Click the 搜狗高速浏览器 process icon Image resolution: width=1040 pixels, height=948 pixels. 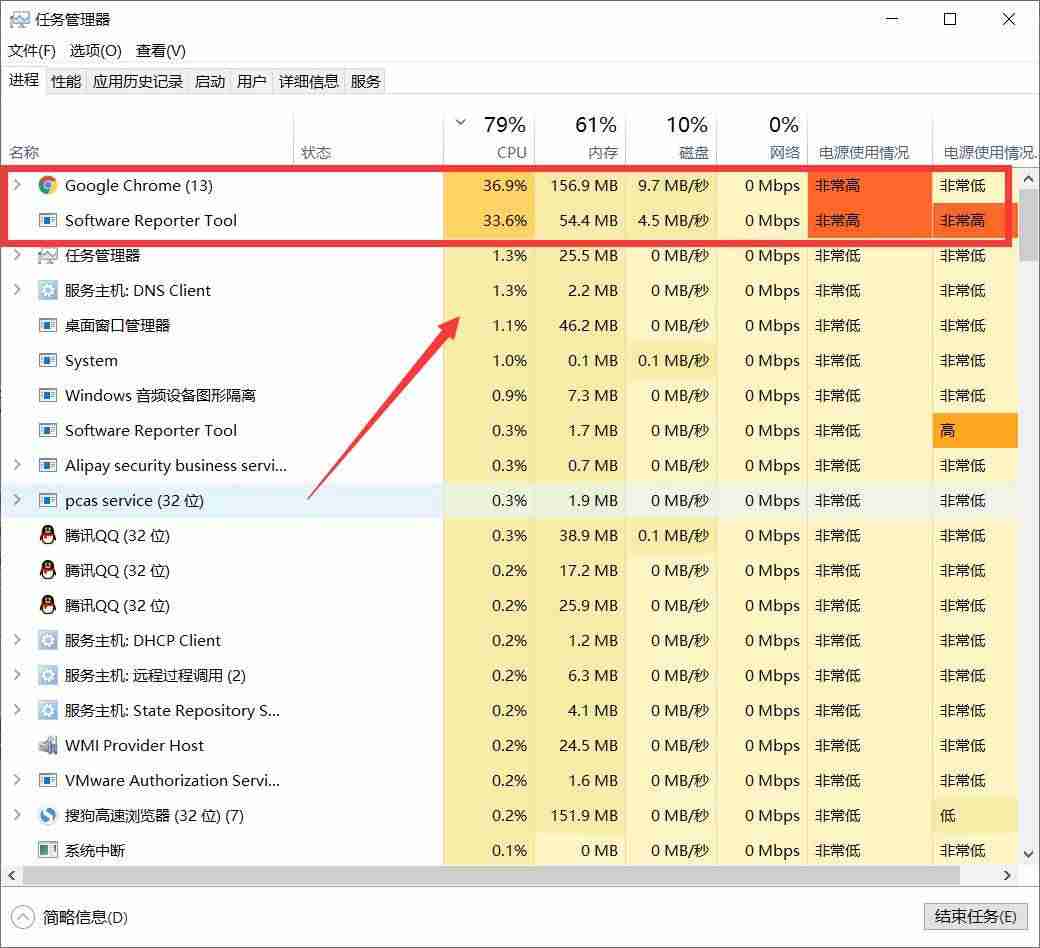47,815
